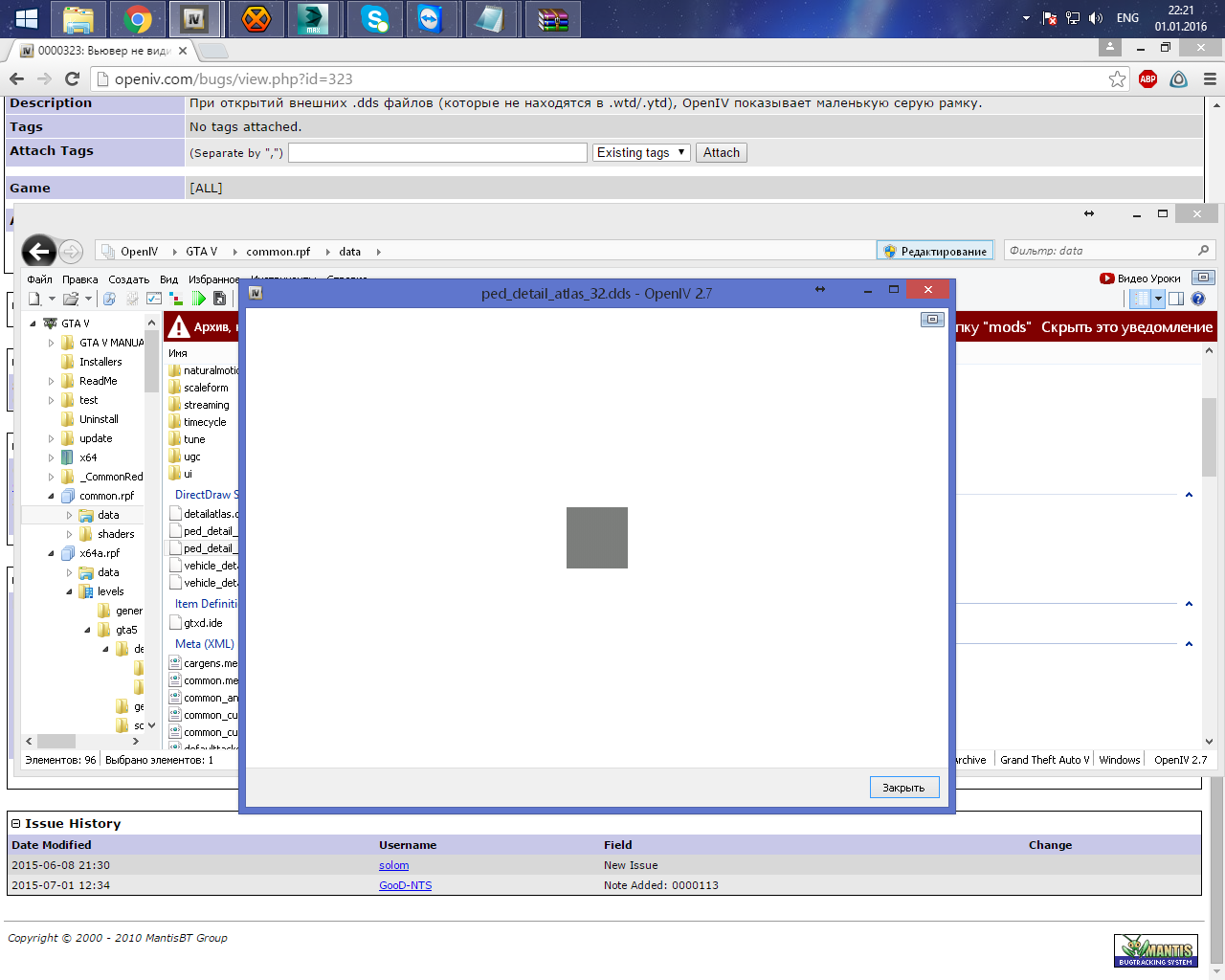This screenshot has width=1225, height=980.
Task: Click the Attach button
Action: pyautogui.click(x=721, y=153)
